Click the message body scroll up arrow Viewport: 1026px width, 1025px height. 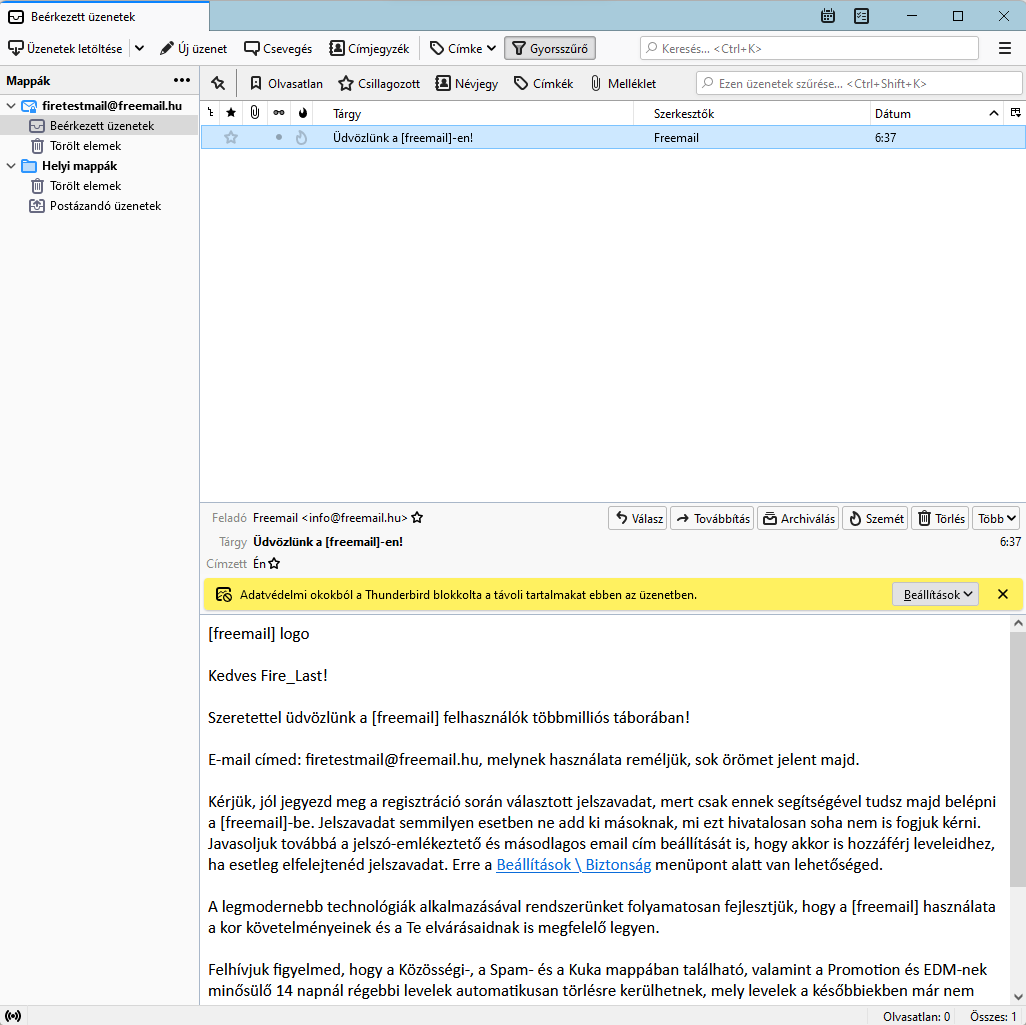[1017, 623]
